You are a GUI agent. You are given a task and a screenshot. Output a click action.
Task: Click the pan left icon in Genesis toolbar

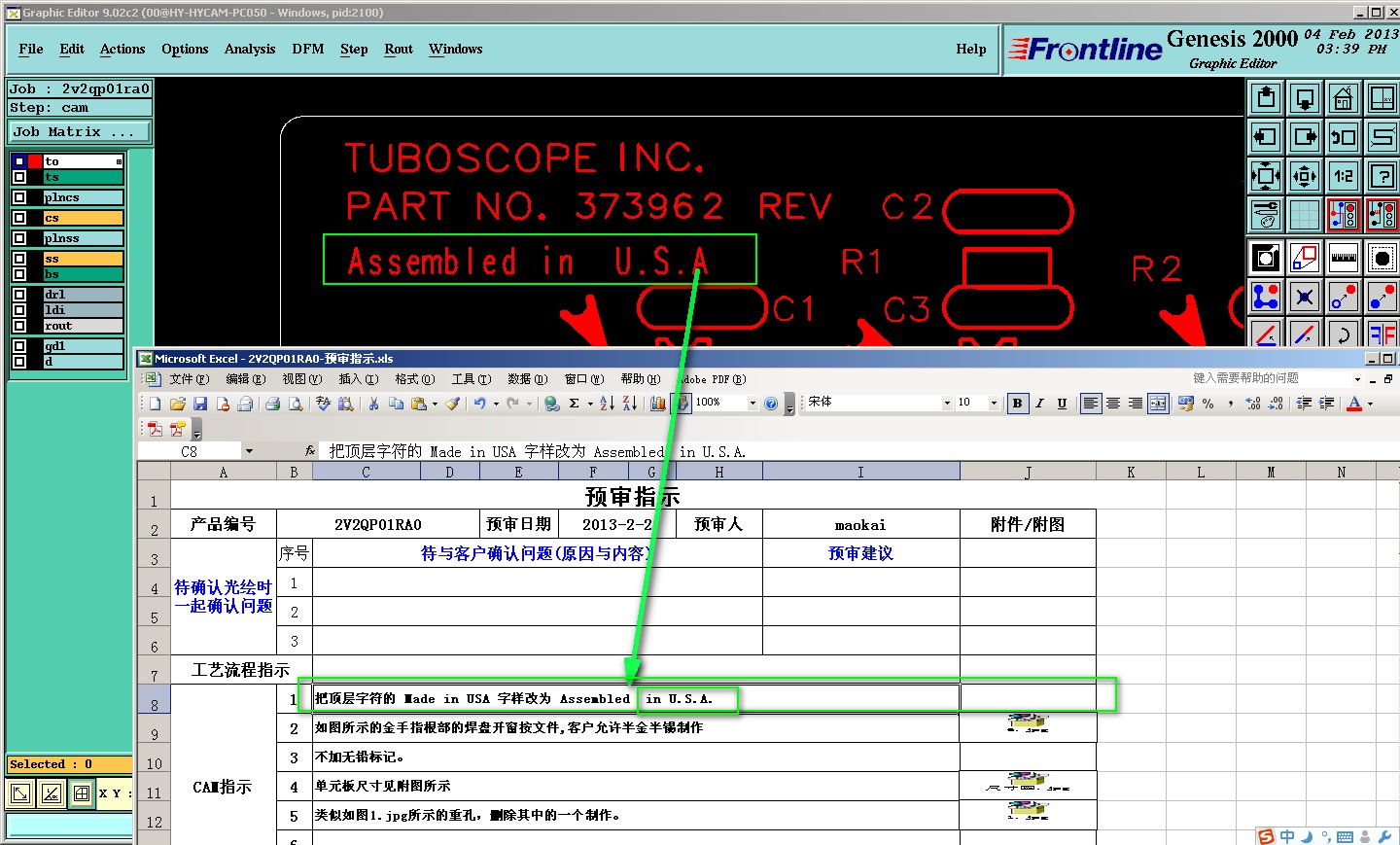pos(1266,137)
